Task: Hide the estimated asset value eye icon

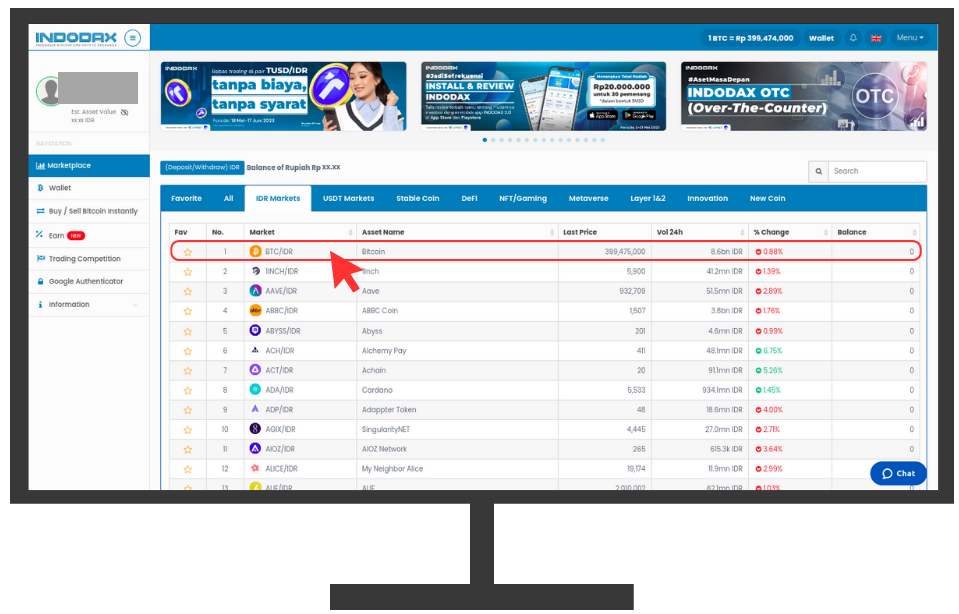Action: (125, 112)
